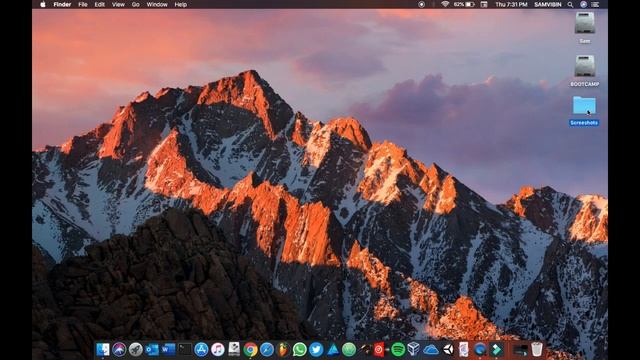Open Wi-Fi status menu
Image resolution: width=640 pixels, height=360 pixels.
445,4
